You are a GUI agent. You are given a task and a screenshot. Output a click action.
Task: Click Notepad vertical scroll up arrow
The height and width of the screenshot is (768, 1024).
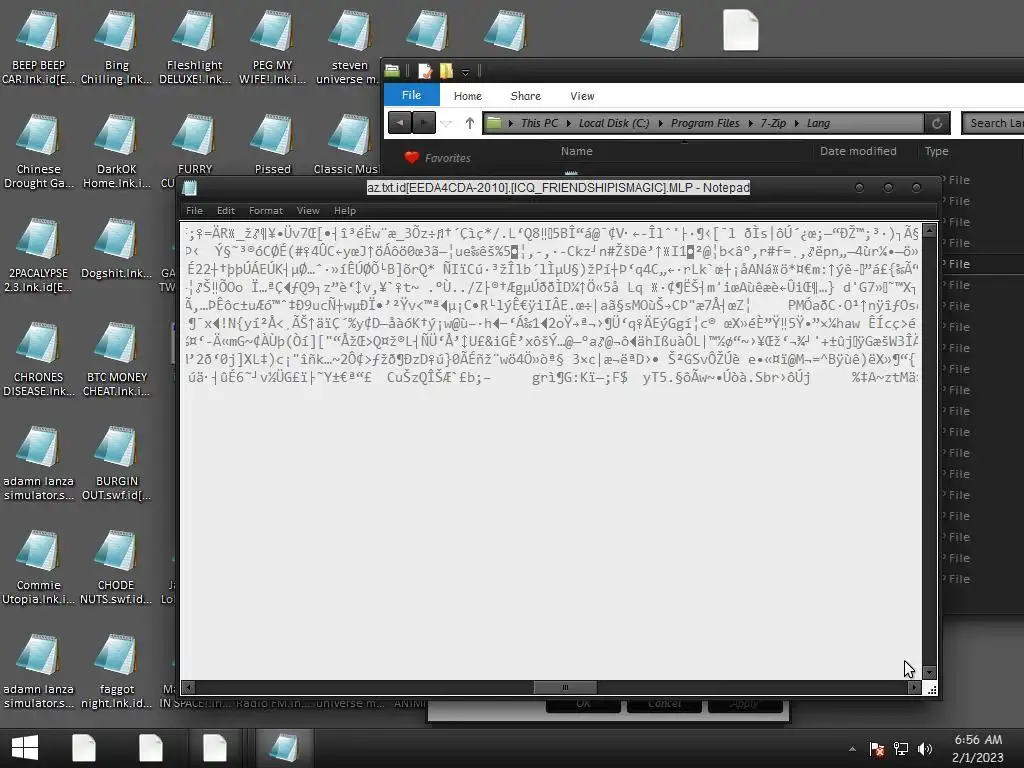point(929,230)
